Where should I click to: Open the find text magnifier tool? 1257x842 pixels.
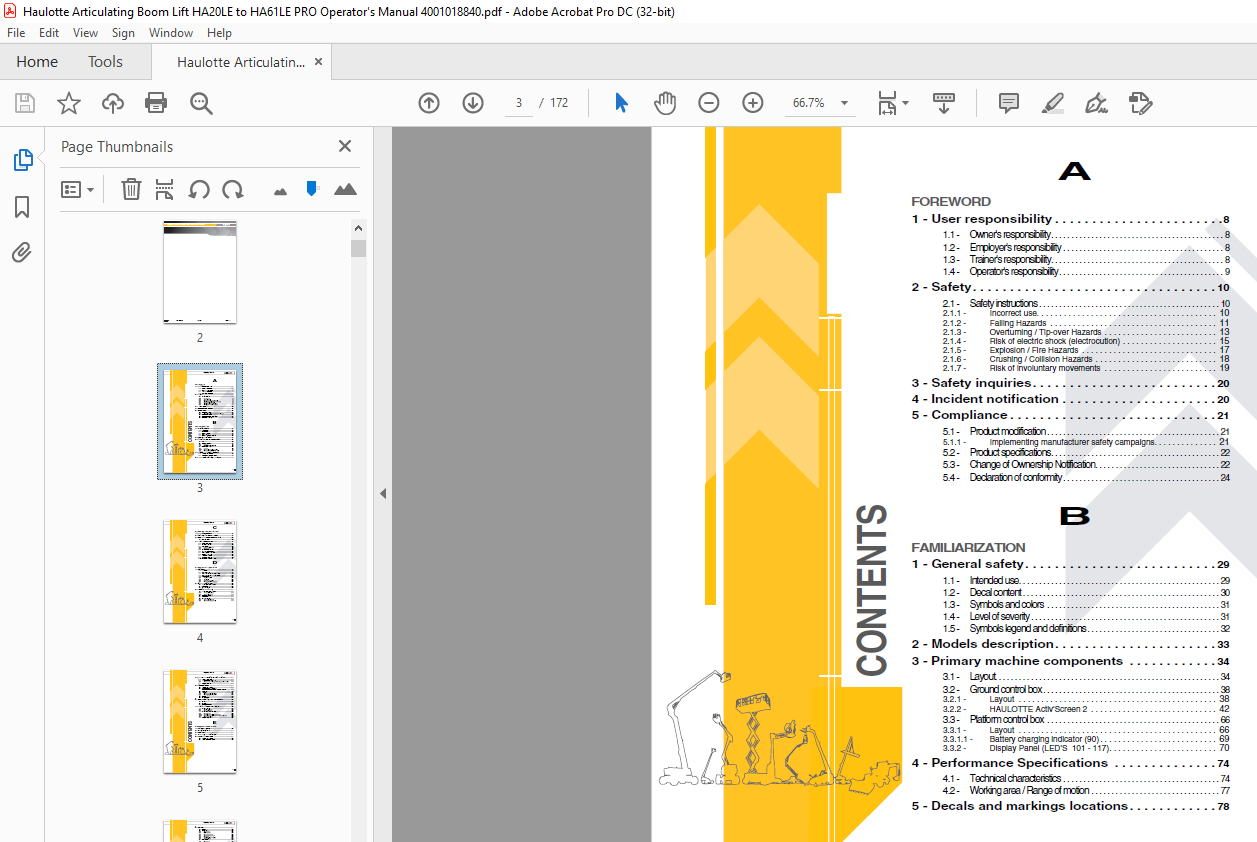tap(202, 103)
